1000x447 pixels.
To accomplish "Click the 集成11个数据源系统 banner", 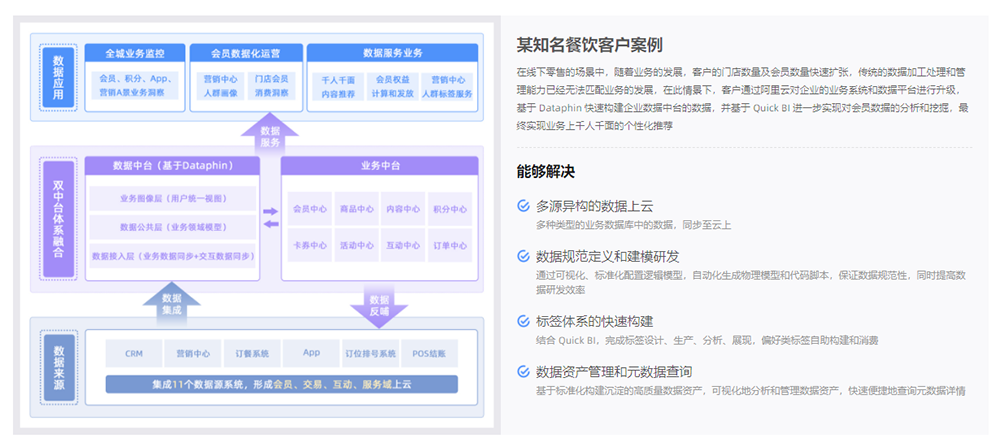I will [x=281, y=385].
